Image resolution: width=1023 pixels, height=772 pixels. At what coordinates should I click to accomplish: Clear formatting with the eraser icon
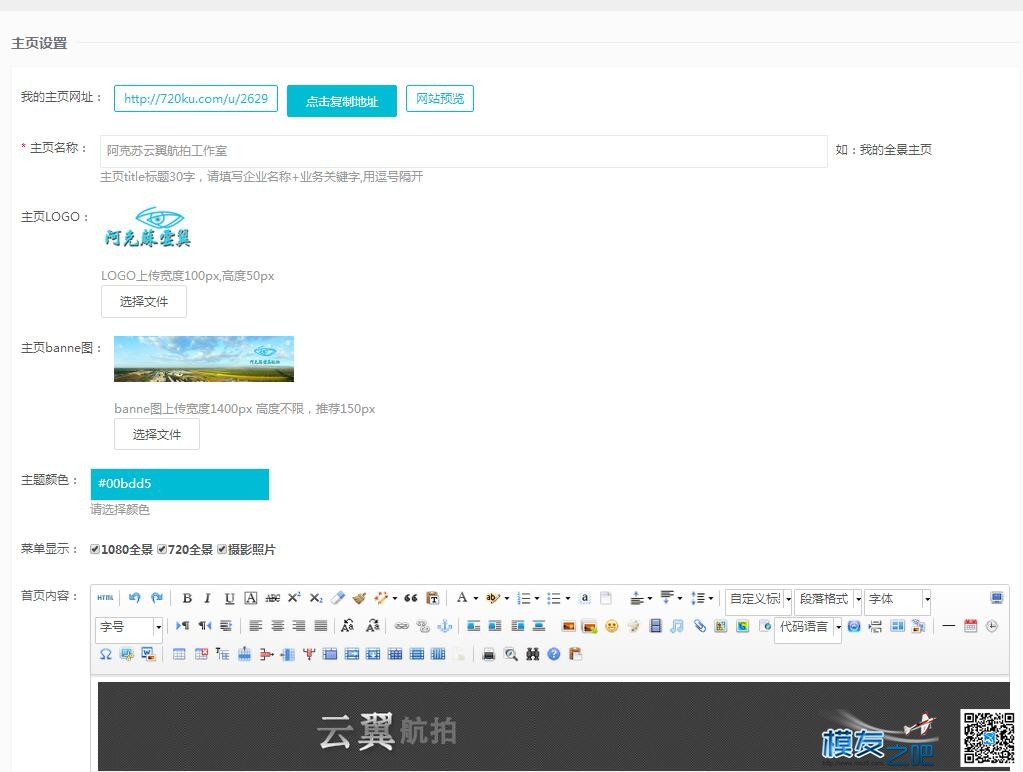click(337, 598)
